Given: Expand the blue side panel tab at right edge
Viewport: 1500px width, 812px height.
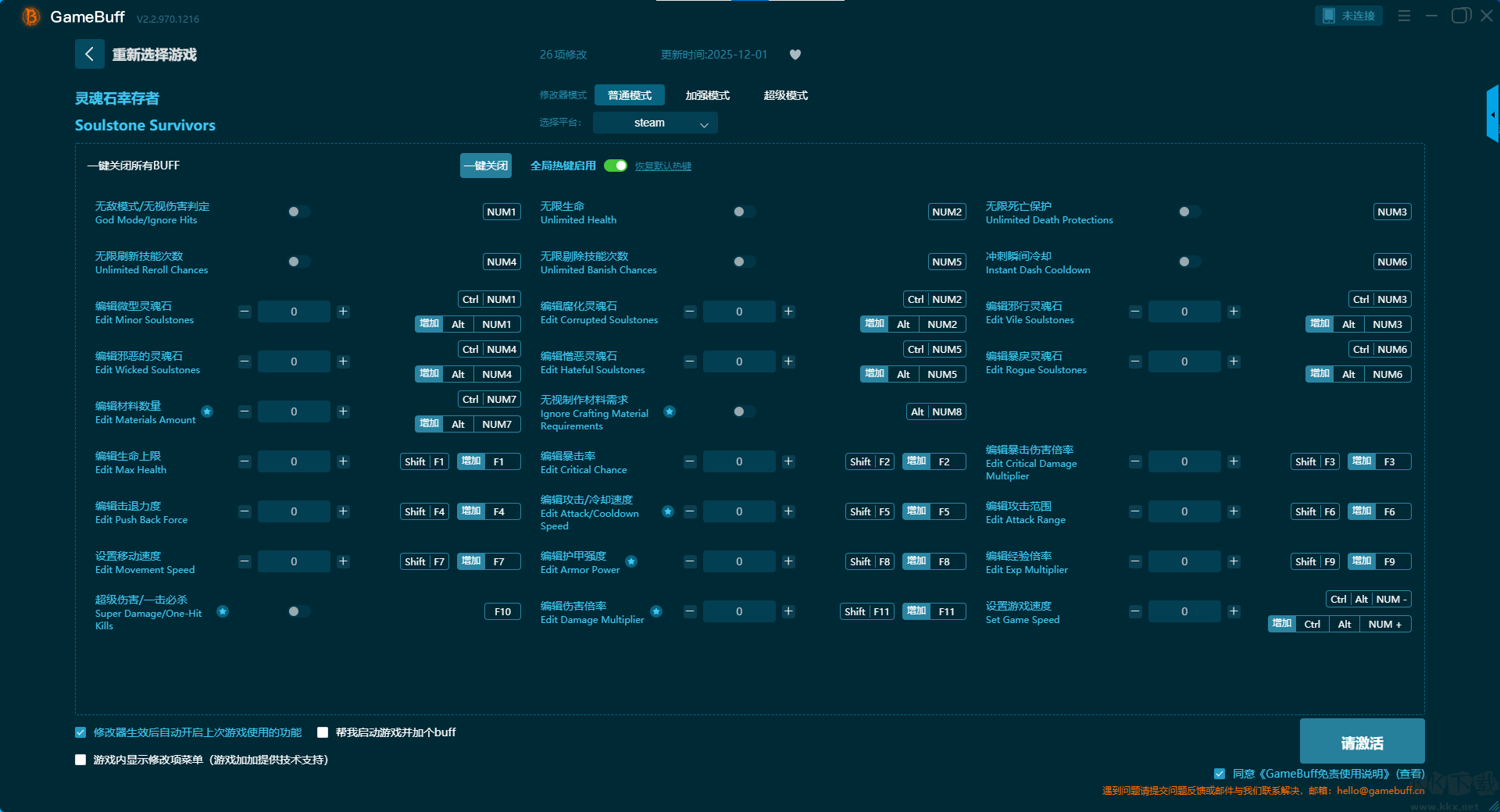Looking at the screenshot, I should tap(1493, 114).
